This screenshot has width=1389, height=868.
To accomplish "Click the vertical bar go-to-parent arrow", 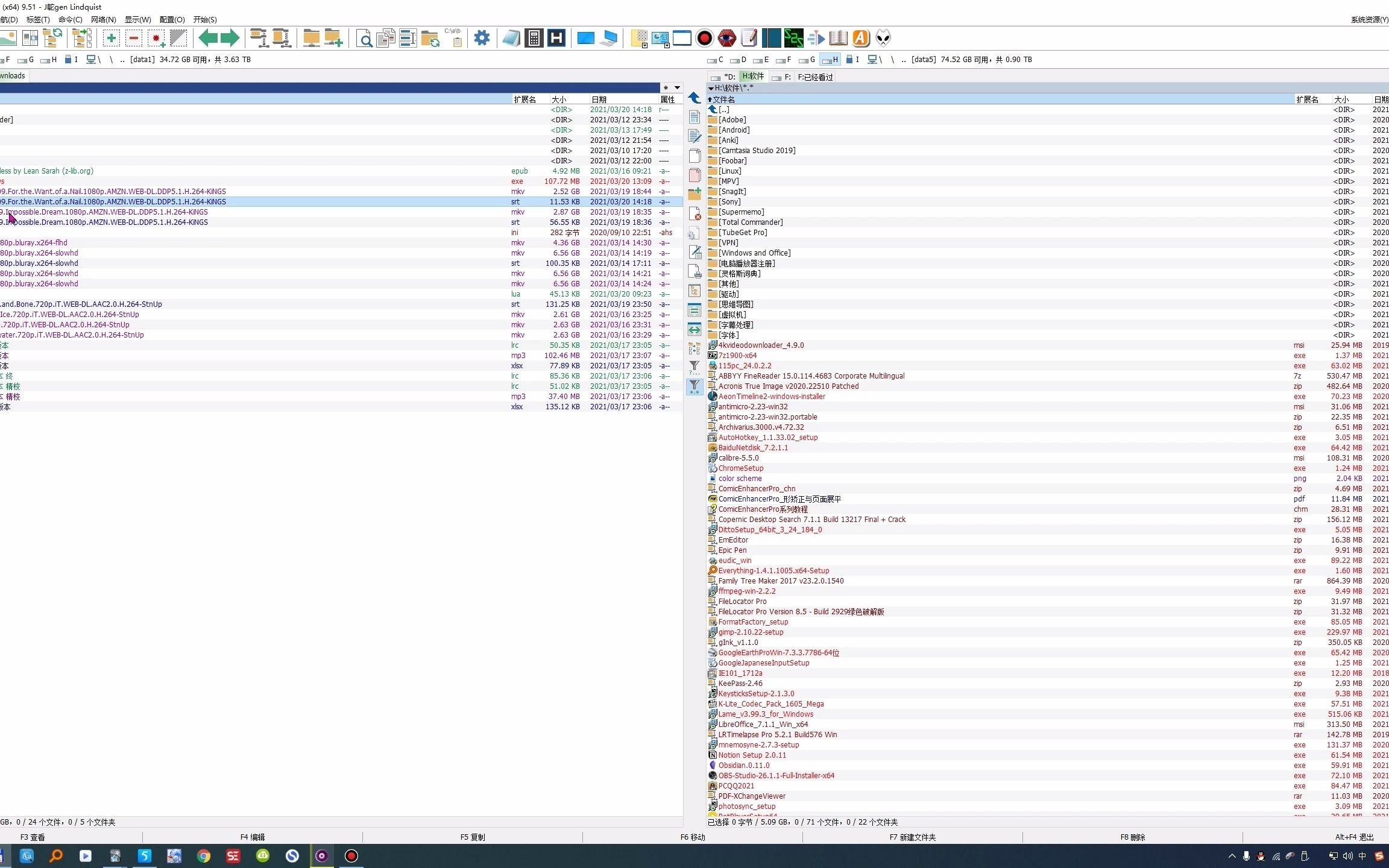I will pos(694,98).
